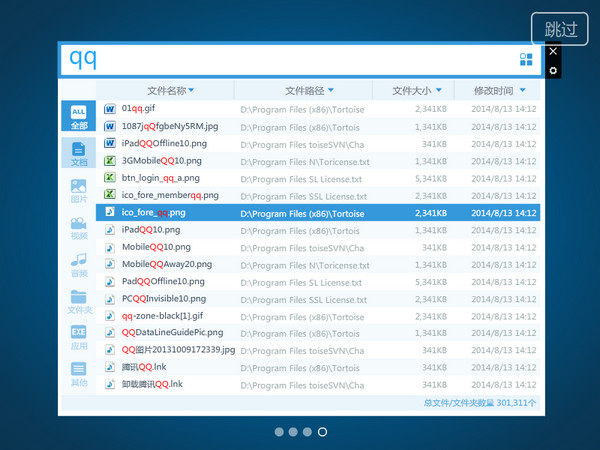Select the first page indicator dot
The height and width of the screenshot is (450, 600).
coord(279,432)
